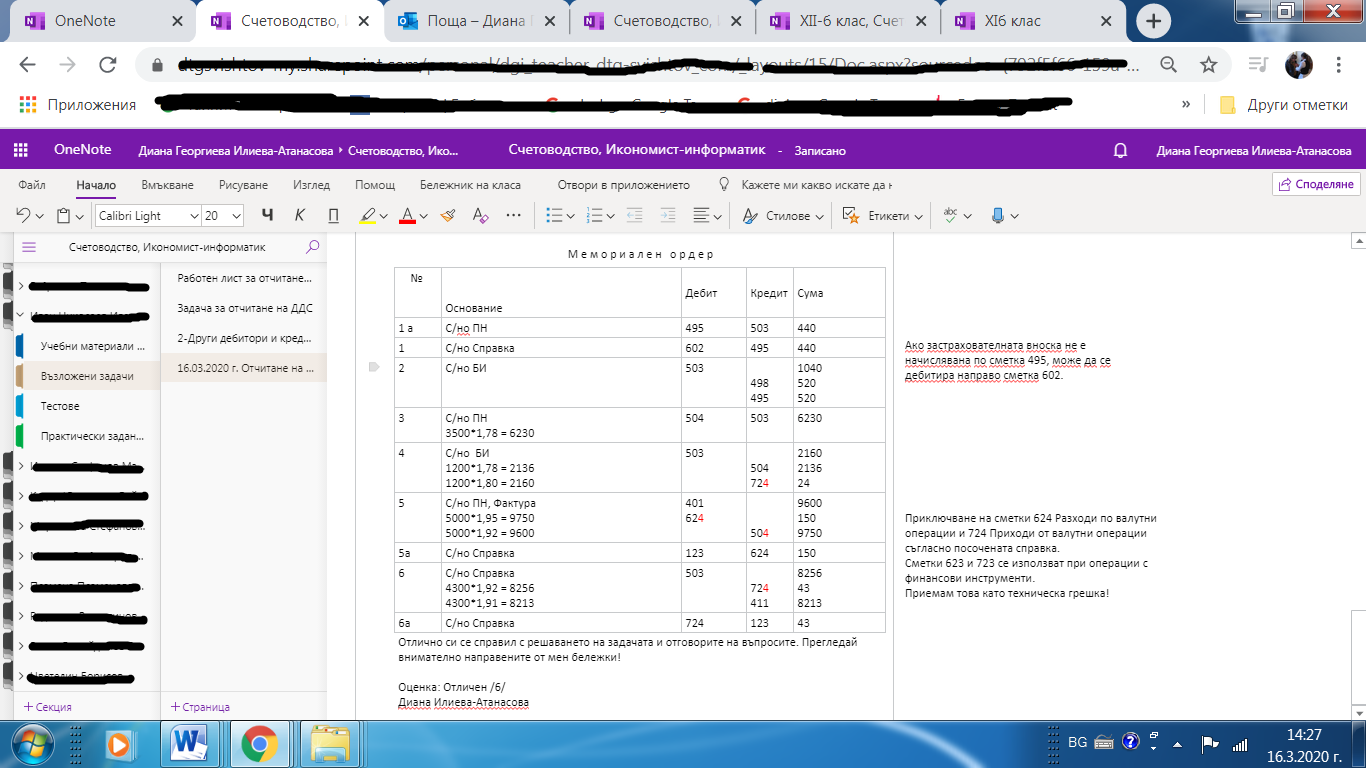Toggle underline formatting
This screenshot has height=768, width=1366.
(334, 215)
